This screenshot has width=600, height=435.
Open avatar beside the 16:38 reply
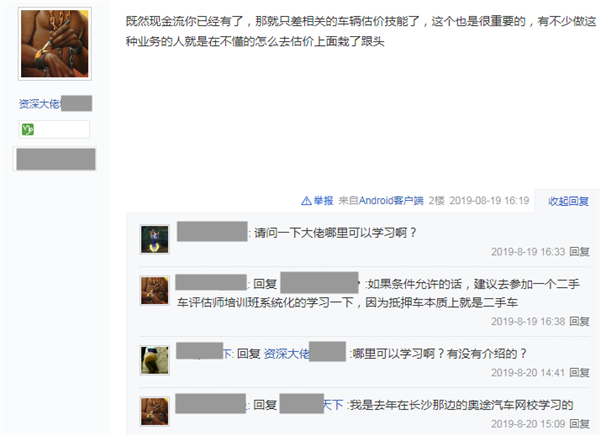(155, 290)
